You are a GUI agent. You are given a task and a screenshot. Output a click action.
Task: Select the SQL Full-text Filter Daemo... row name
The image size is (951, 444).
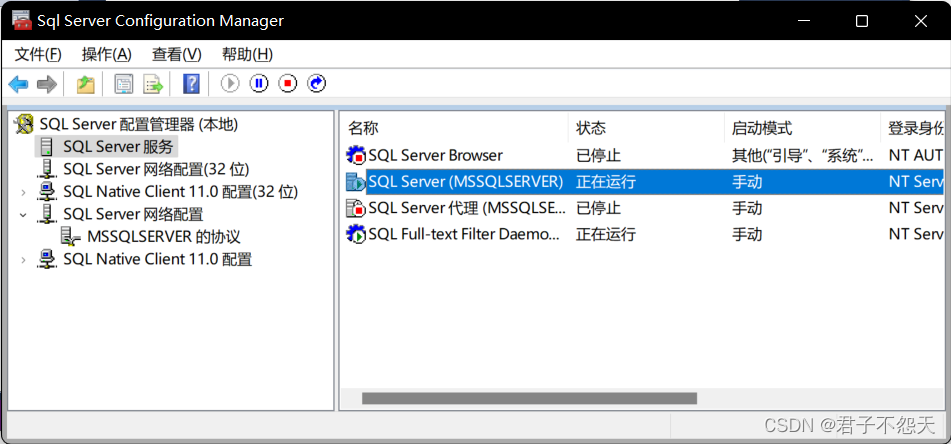[464, 234]
